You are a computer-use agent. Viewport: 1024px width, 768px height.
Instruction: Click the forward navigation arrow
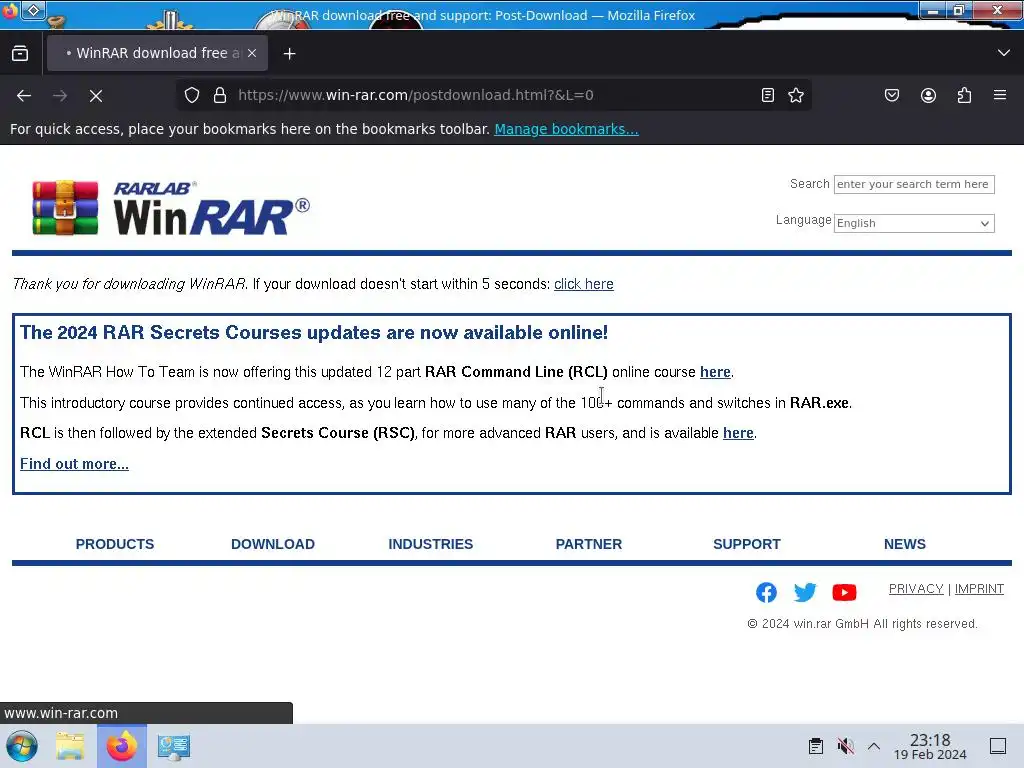pos(60,95)
